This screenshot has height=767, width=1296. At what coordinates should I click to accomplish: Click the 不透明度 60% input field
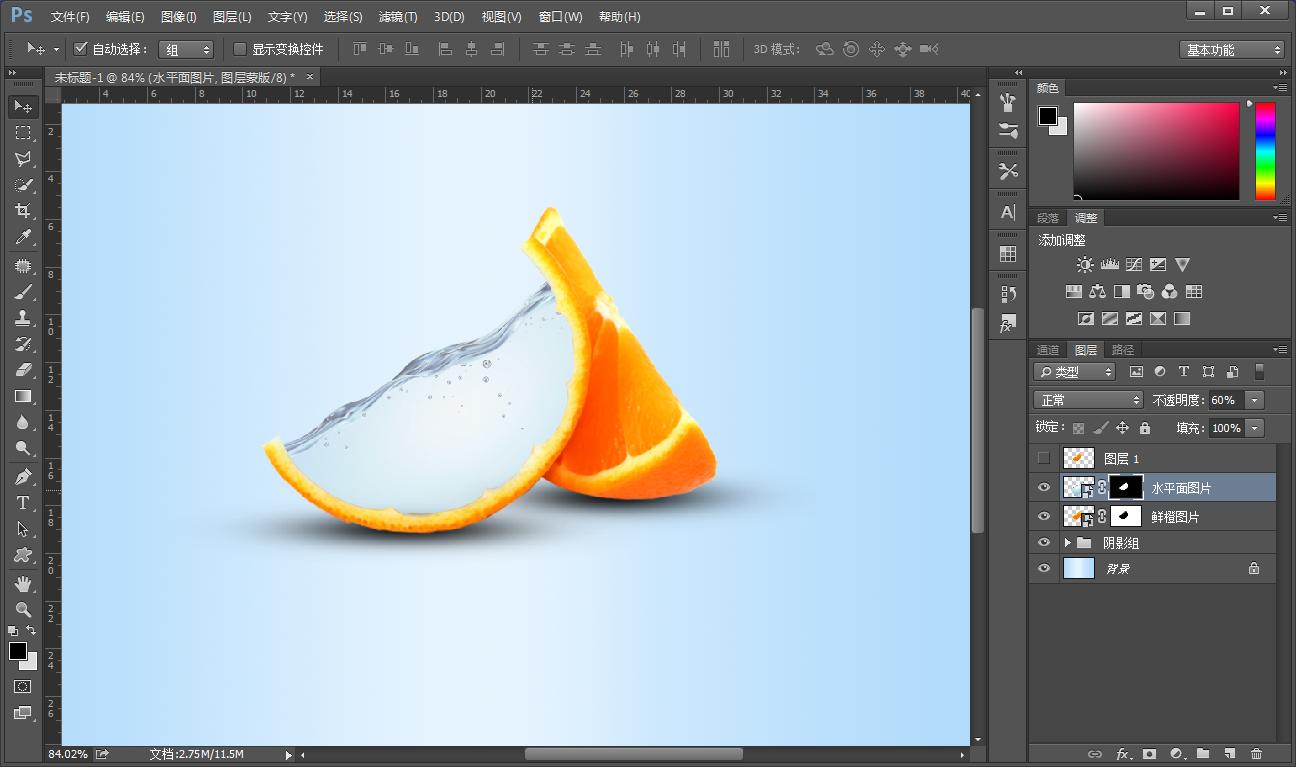(1224, 400)
